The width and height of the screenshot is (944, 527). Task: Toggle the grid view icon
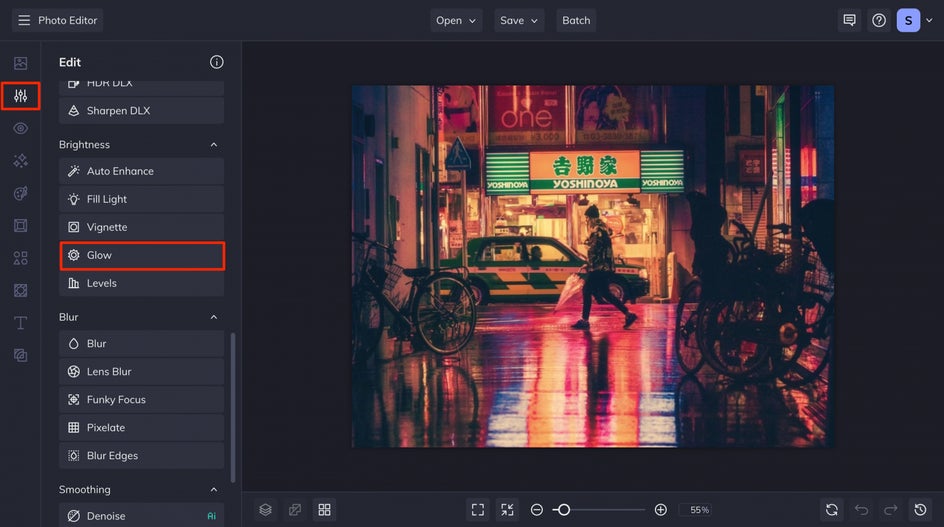(324, 510)
